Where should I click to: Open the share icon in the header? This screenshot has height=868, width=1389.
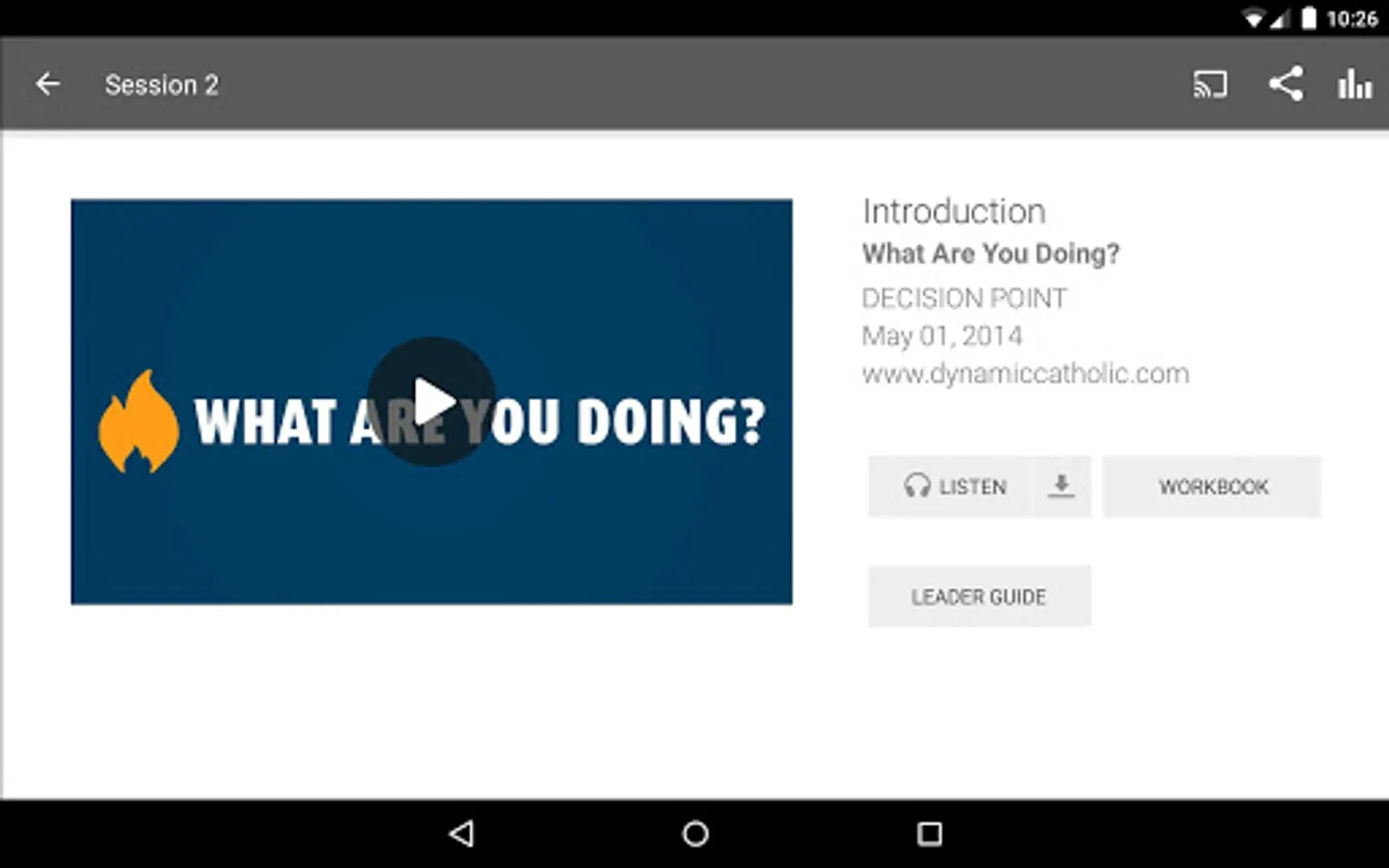pos(1286,83)
